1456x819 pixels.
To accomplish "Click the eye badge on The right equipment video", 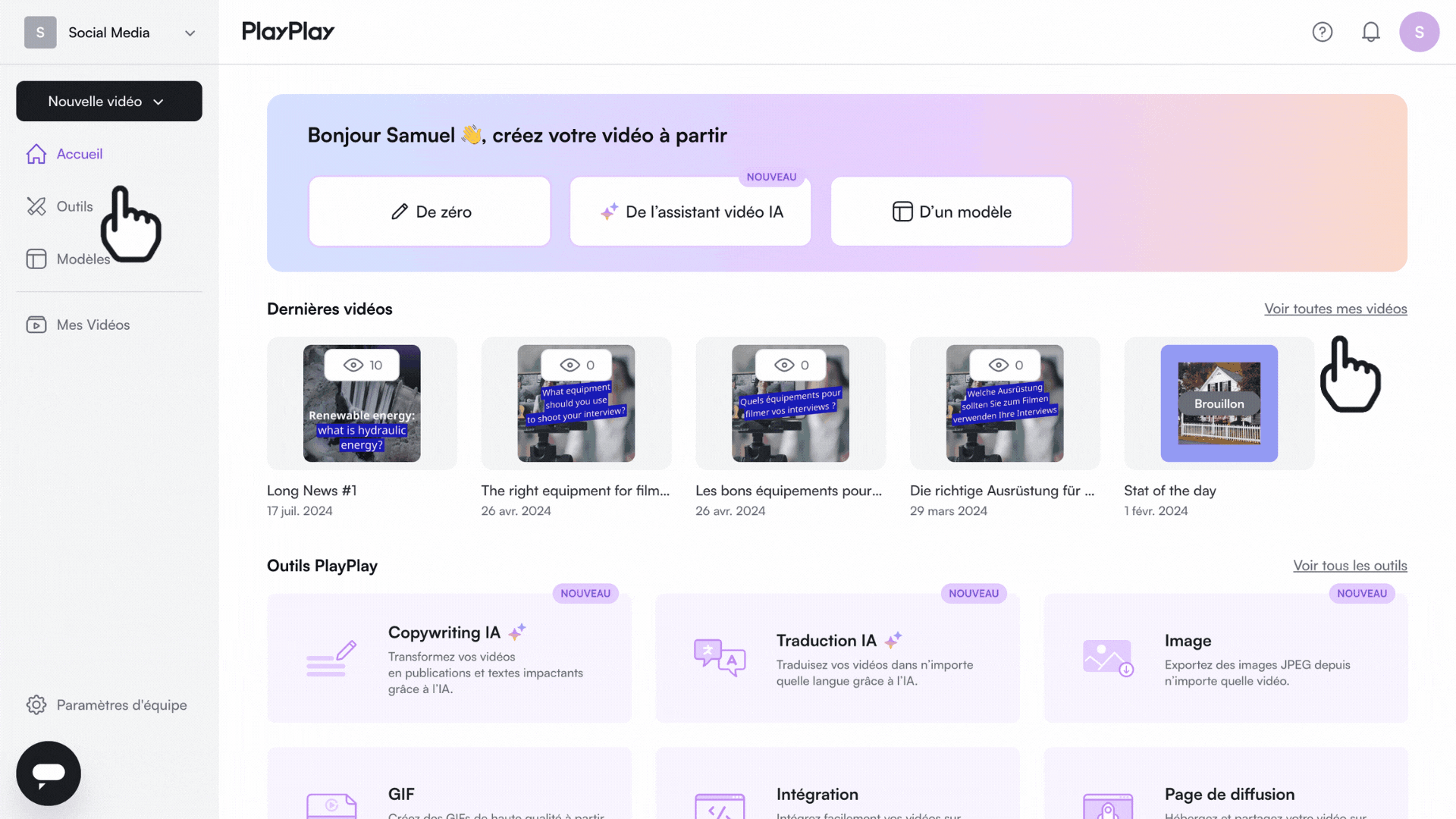I will pyautogui.click(x=576, y=365).
